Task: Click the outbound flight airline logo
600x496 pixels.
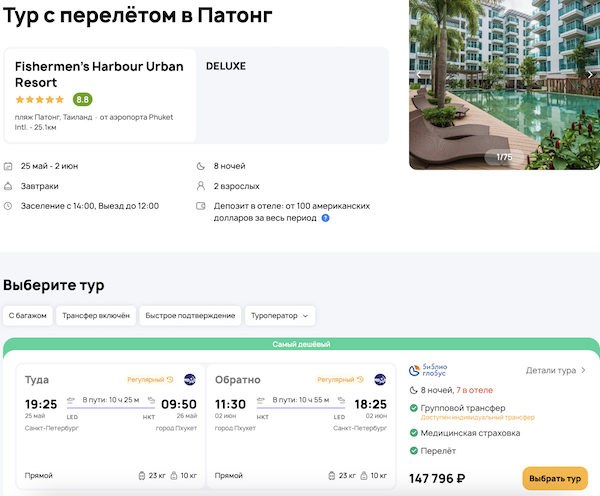Action: tap(190, 380)
